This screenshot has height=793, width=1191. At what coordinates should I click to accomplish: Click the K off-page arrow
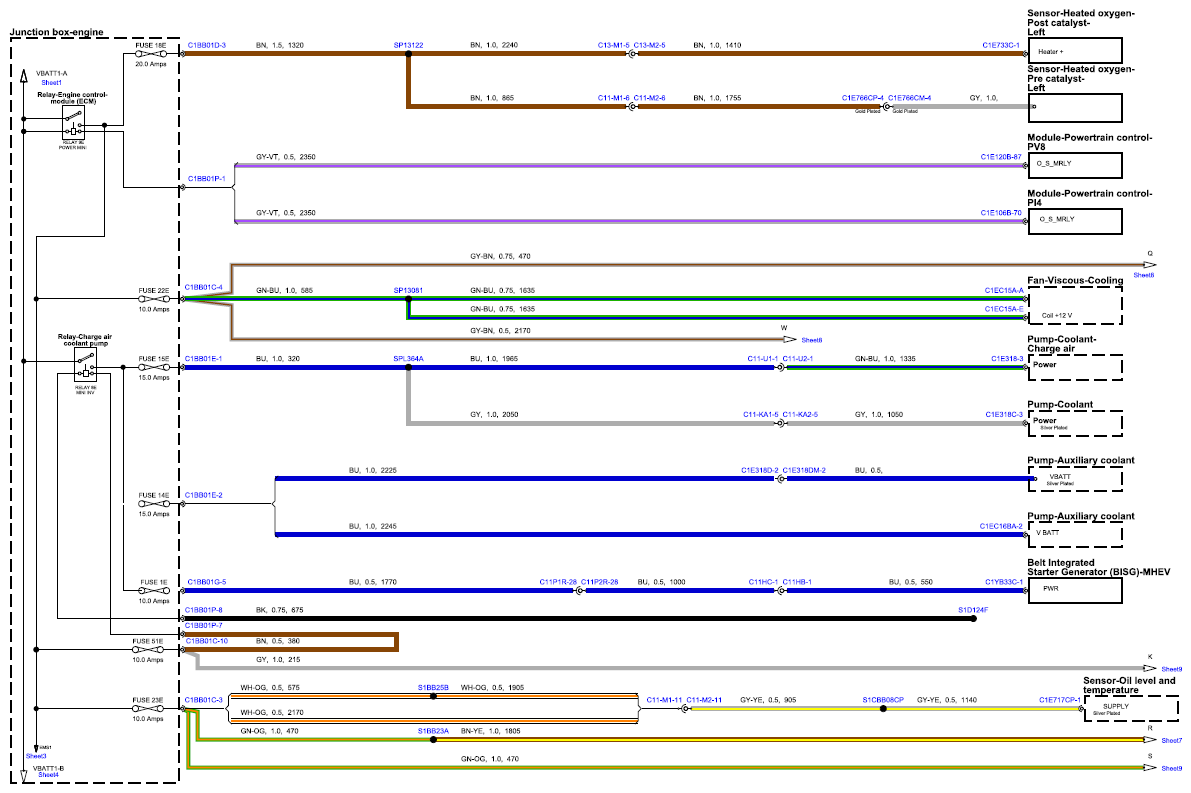pyautogui.click(x=1149, y=668)
